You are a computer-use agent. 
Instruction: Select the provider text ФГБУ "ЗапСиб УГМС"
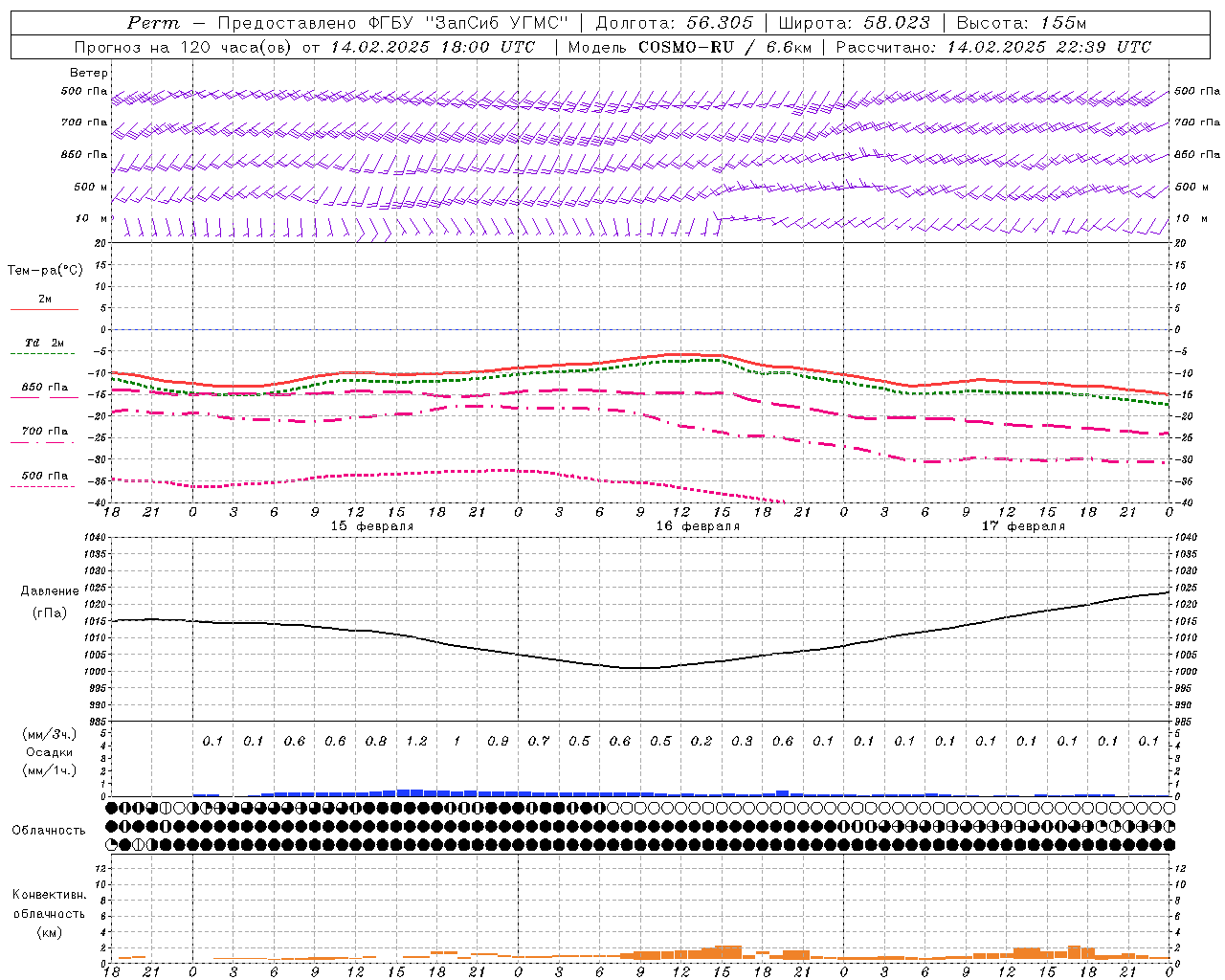468,23
